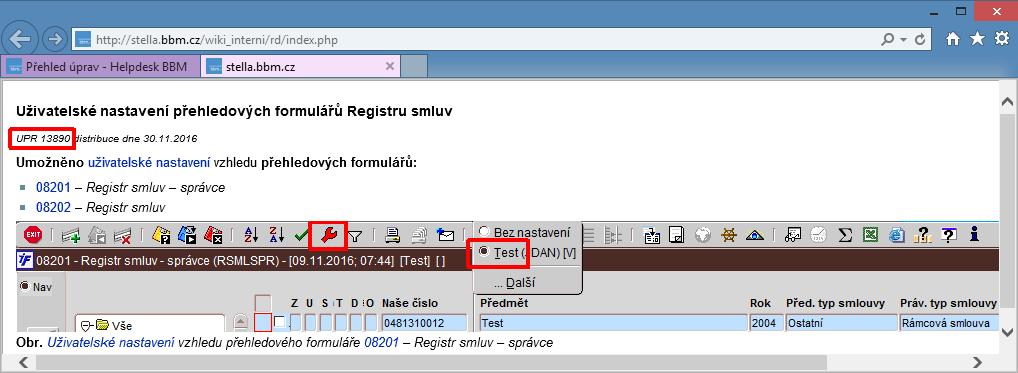
Task: Open user settings via red wrench icon
Action: pos(329,236)
